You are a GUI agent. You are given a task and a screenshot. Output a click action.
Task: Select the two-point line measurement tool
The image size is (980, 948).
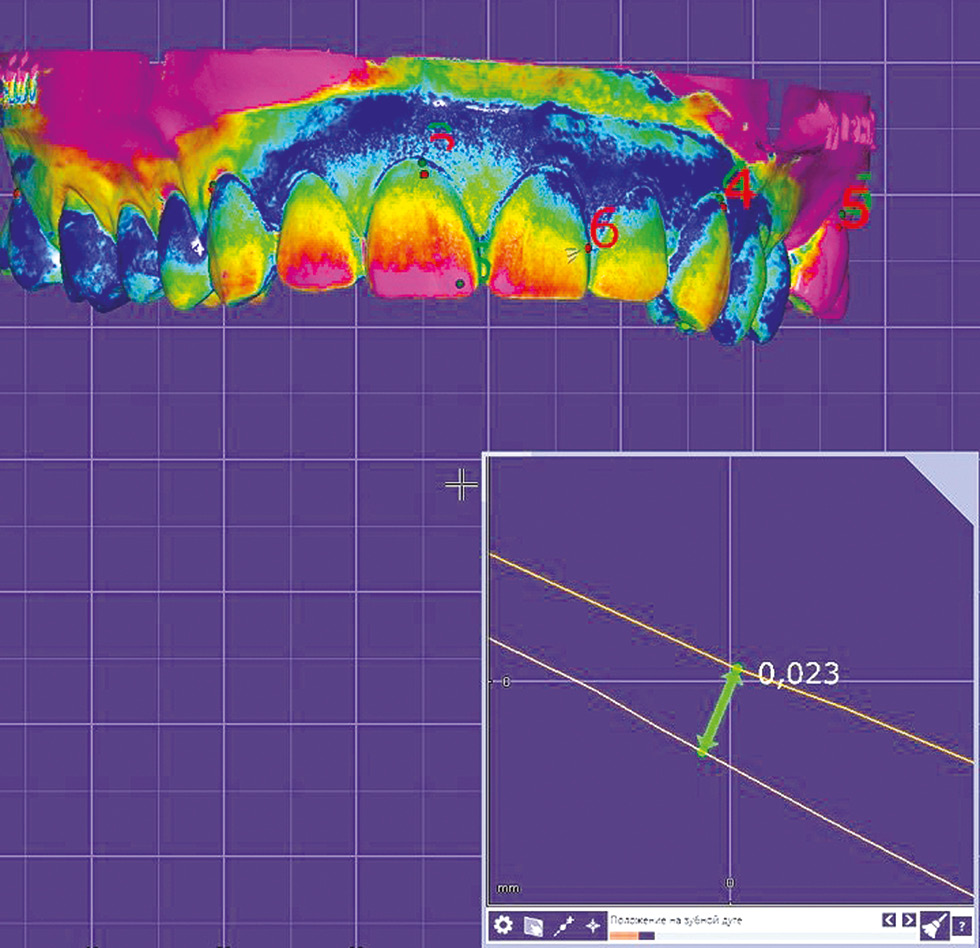[563, 925]
